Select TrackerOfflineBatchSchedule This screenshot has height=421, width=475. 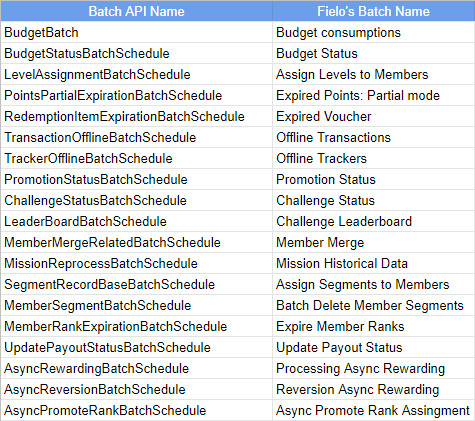[88, 159]
